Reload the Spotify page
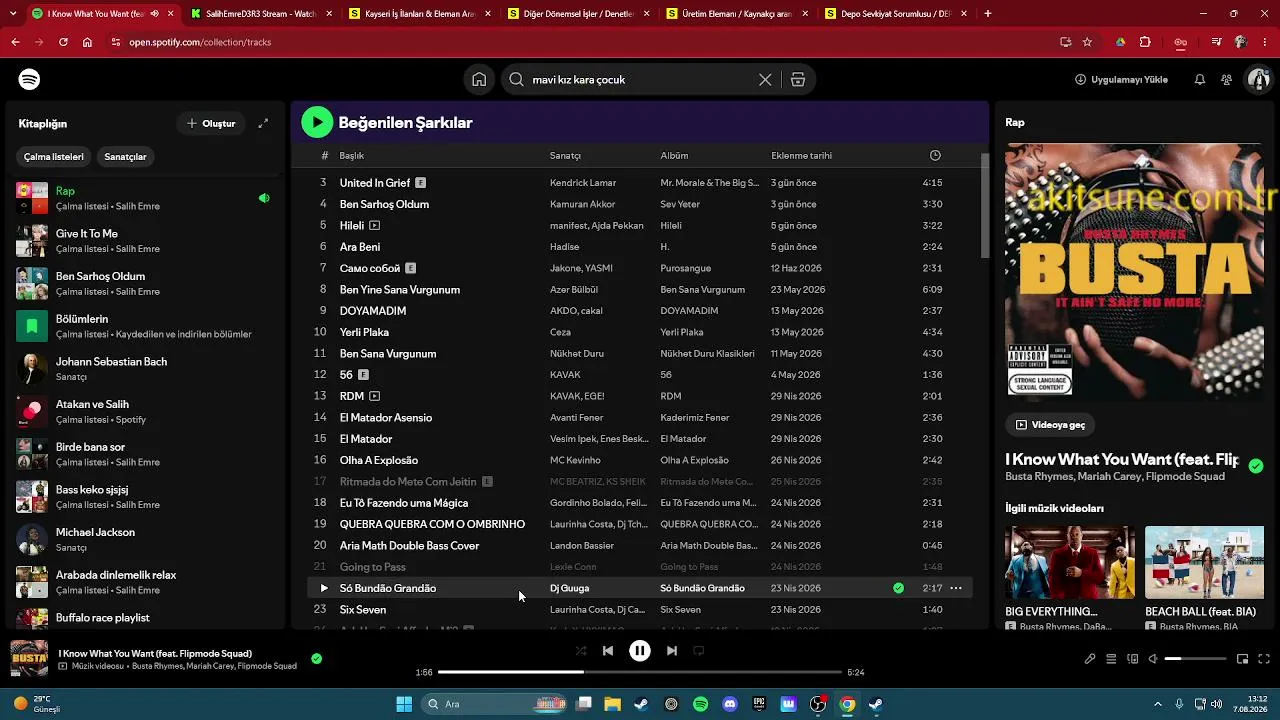 (63, 42)
